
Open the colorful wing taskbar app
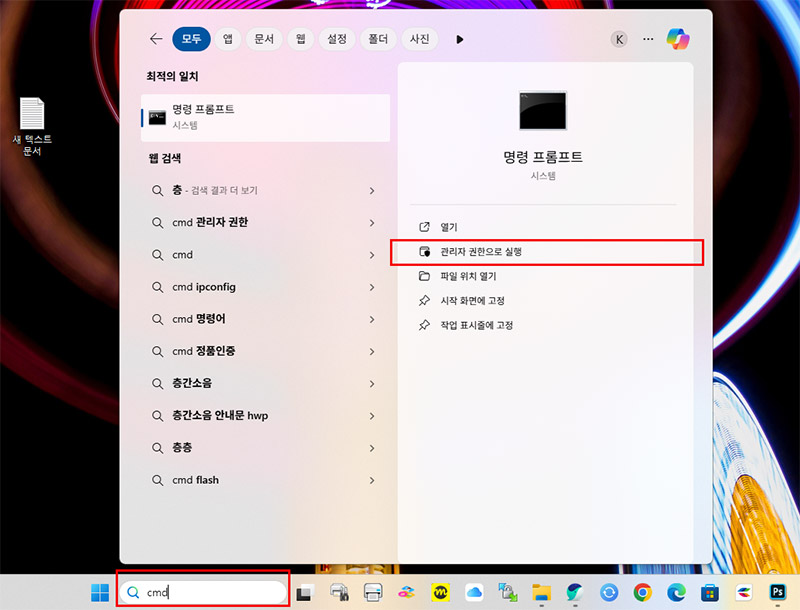[x=744, y=592]
